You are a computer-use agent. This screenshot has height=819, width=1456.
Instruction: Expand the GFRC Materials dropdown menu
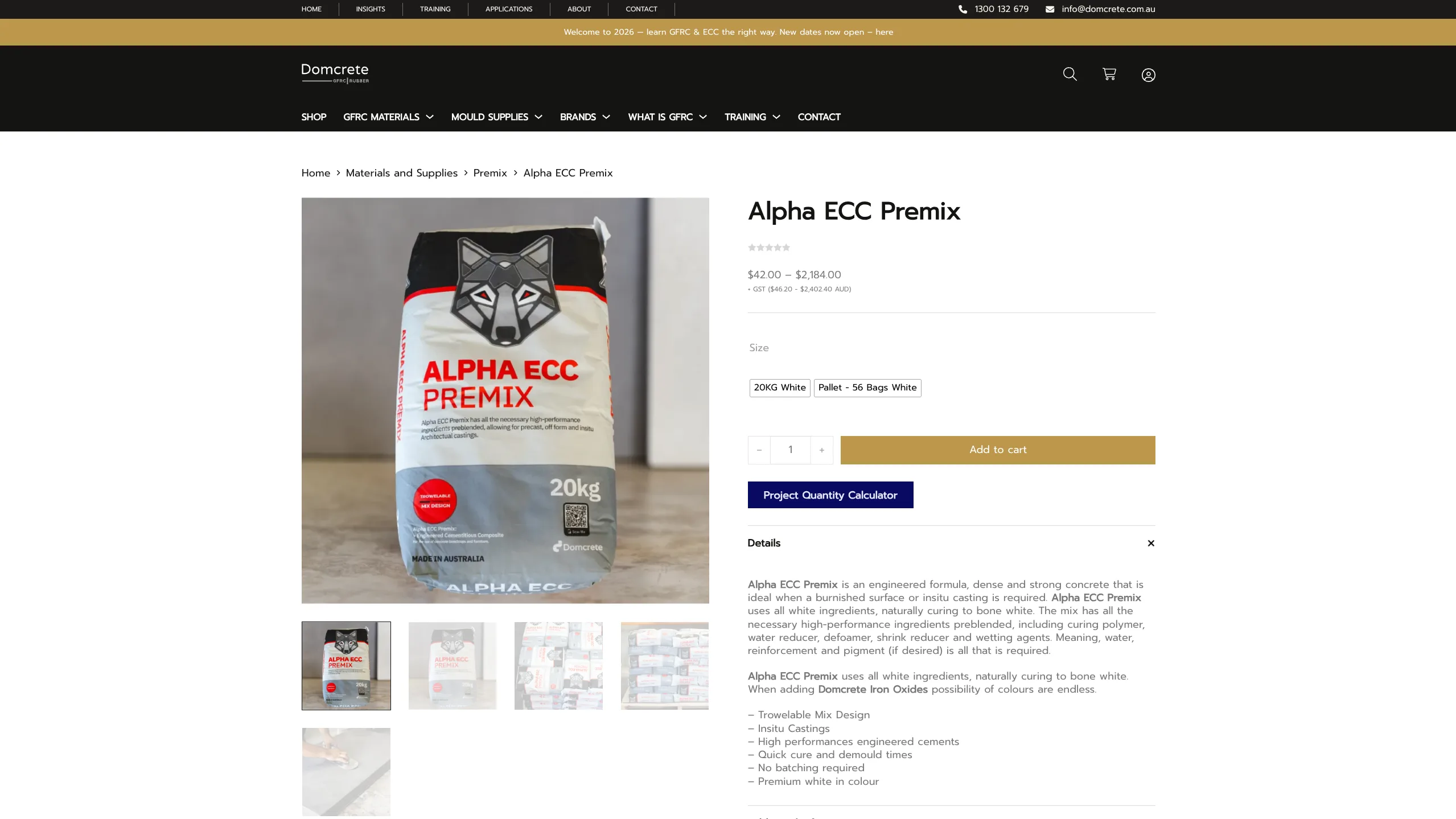[x=388, y=117]
